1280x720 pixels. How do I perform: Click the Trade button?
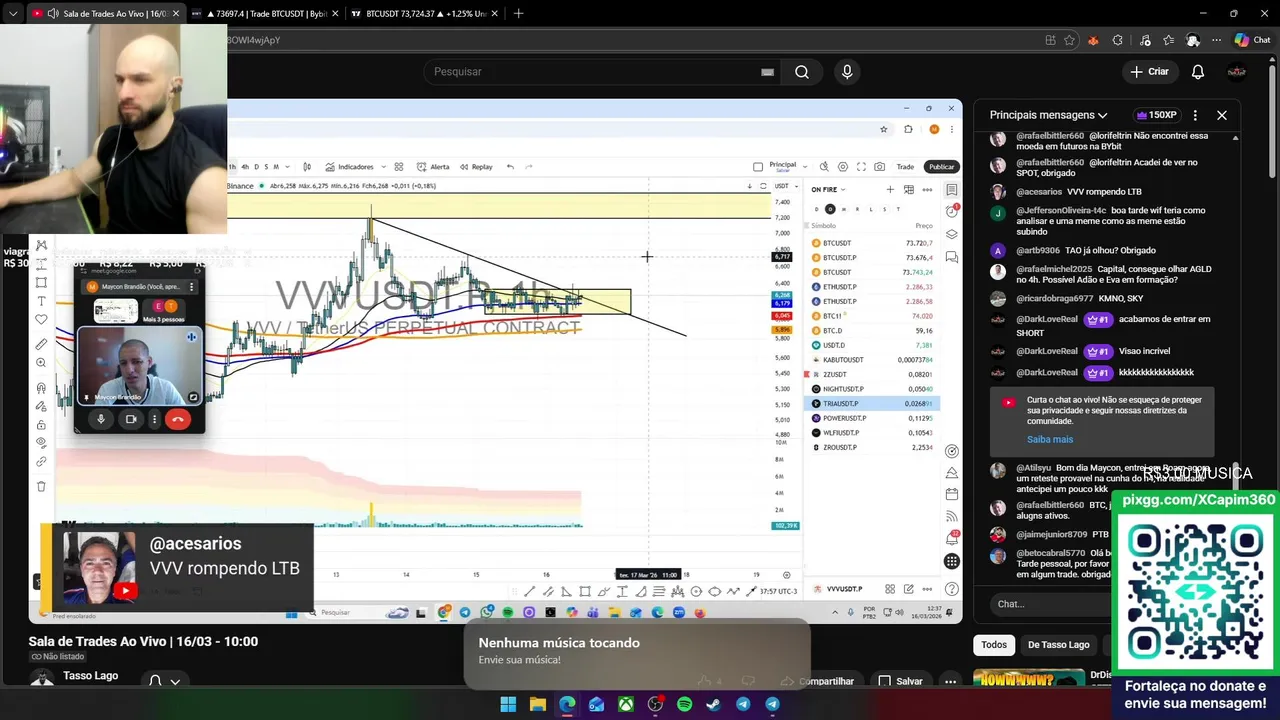pyautogui.click(x=905, y=167)
